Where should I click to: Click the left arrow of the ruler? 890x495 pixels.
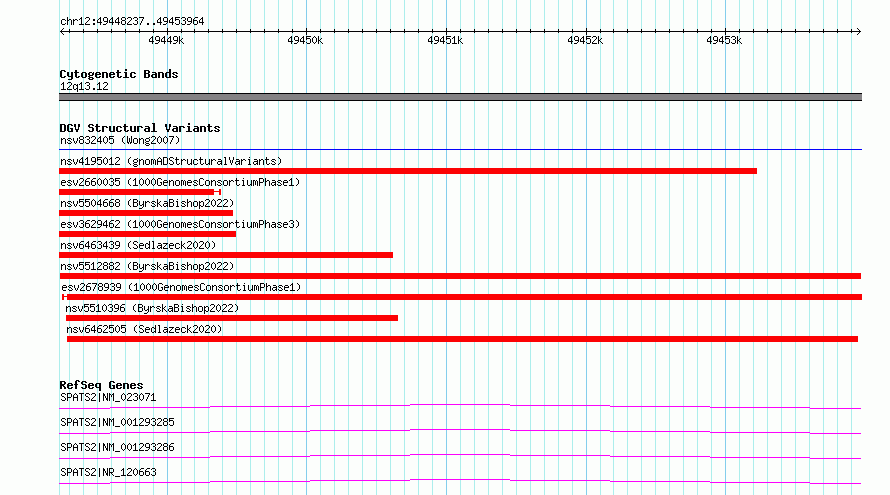63,31
